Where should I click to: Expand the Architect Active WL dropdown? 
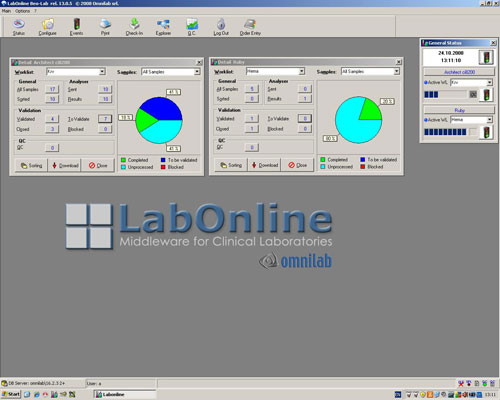coord(489,82)
